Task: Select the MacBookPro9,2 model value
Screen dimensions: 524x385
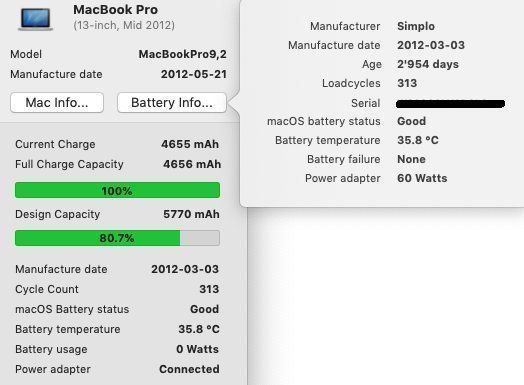Action: tap(183, 54)
